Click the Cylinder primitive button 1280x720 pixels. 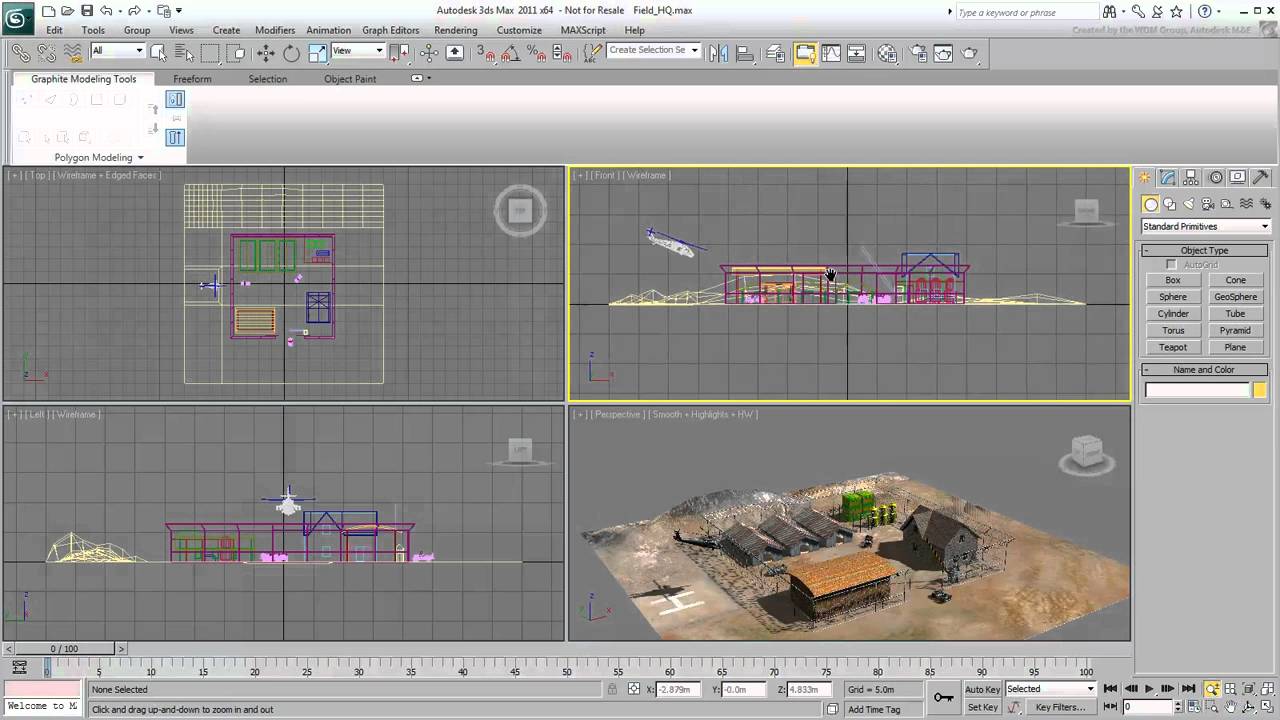tap(1173, 314)
